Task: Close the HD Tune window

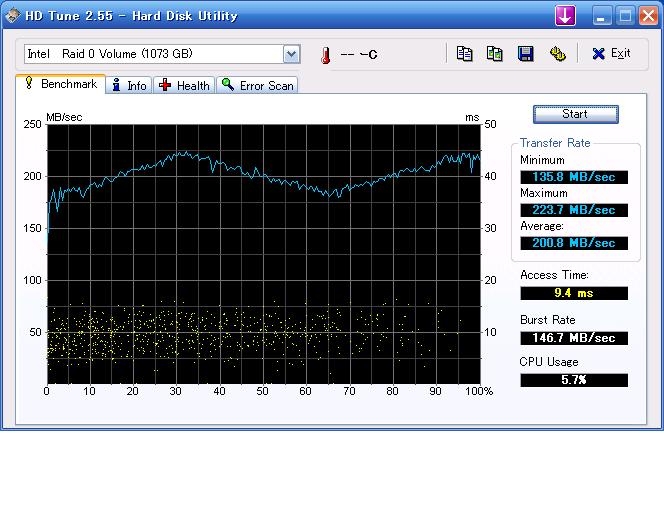Action: [648, 16]
